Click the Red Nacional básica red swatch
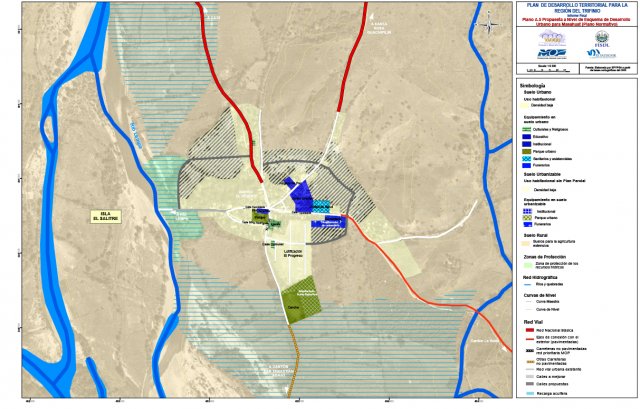 tap(528, 328)
